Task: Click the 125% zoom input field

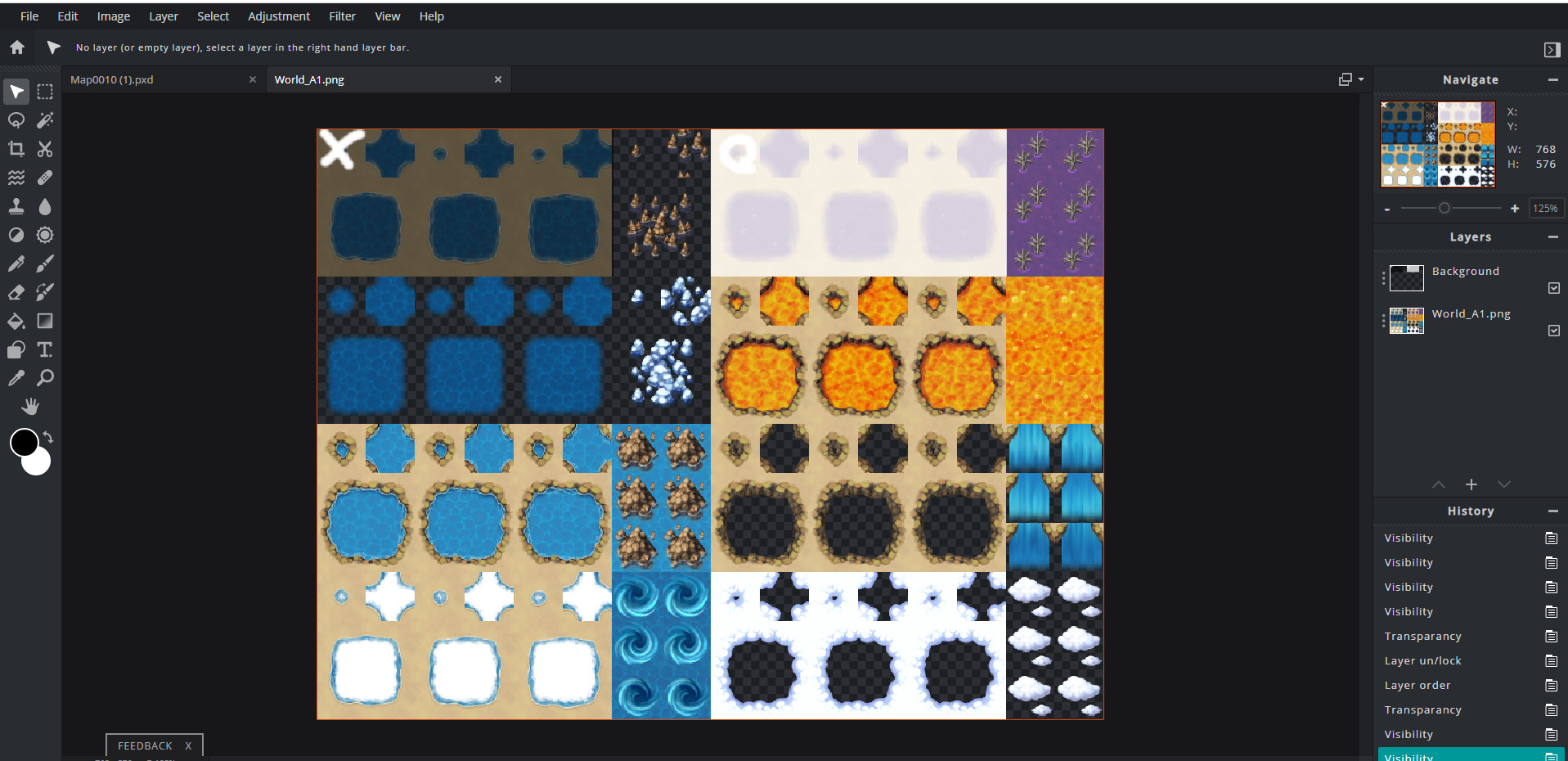Action: pos(1545,209)
